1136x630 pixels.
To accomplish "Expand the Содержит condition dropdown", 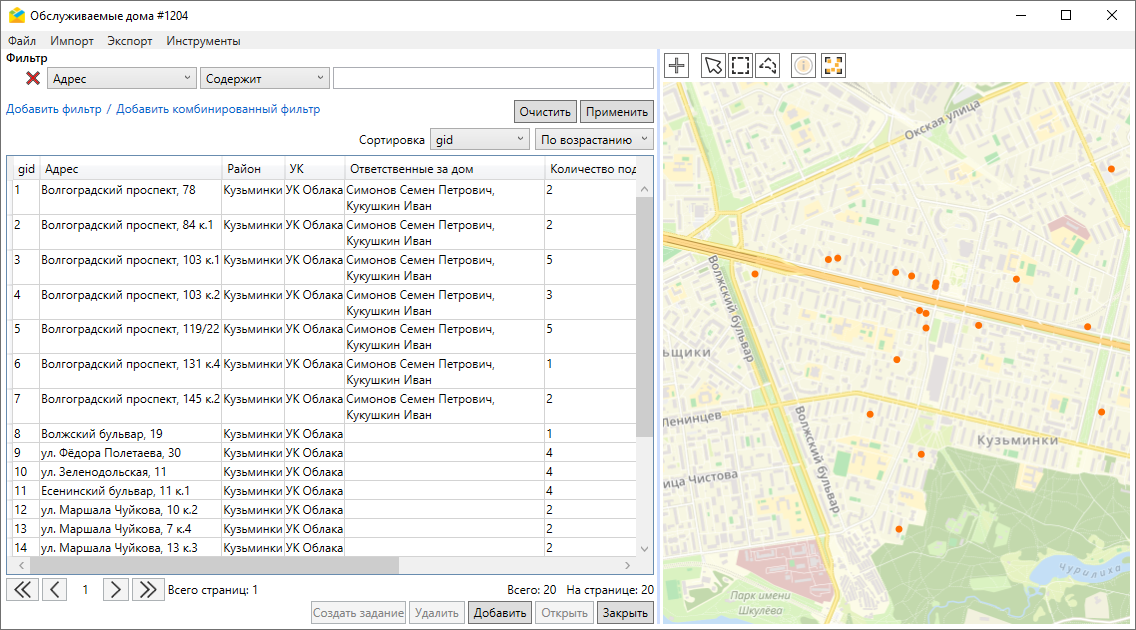I will click(x=264, y=78).
